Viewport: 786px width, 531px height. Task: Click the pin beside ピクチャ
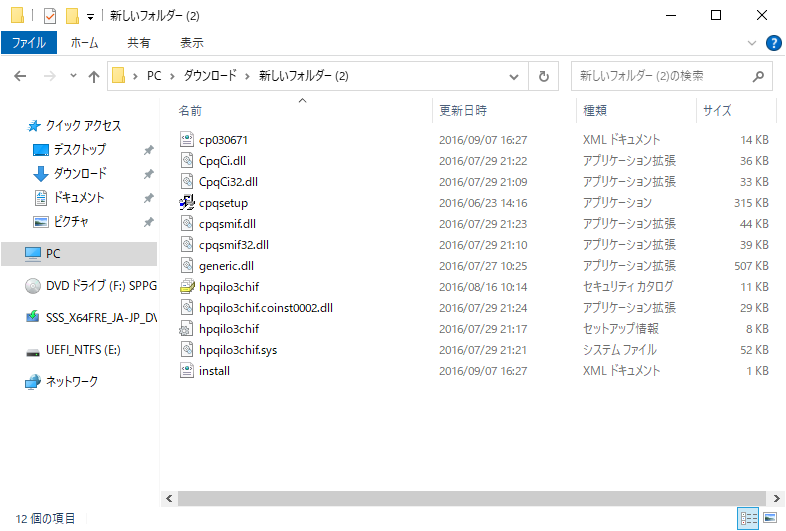coord(148,222)
